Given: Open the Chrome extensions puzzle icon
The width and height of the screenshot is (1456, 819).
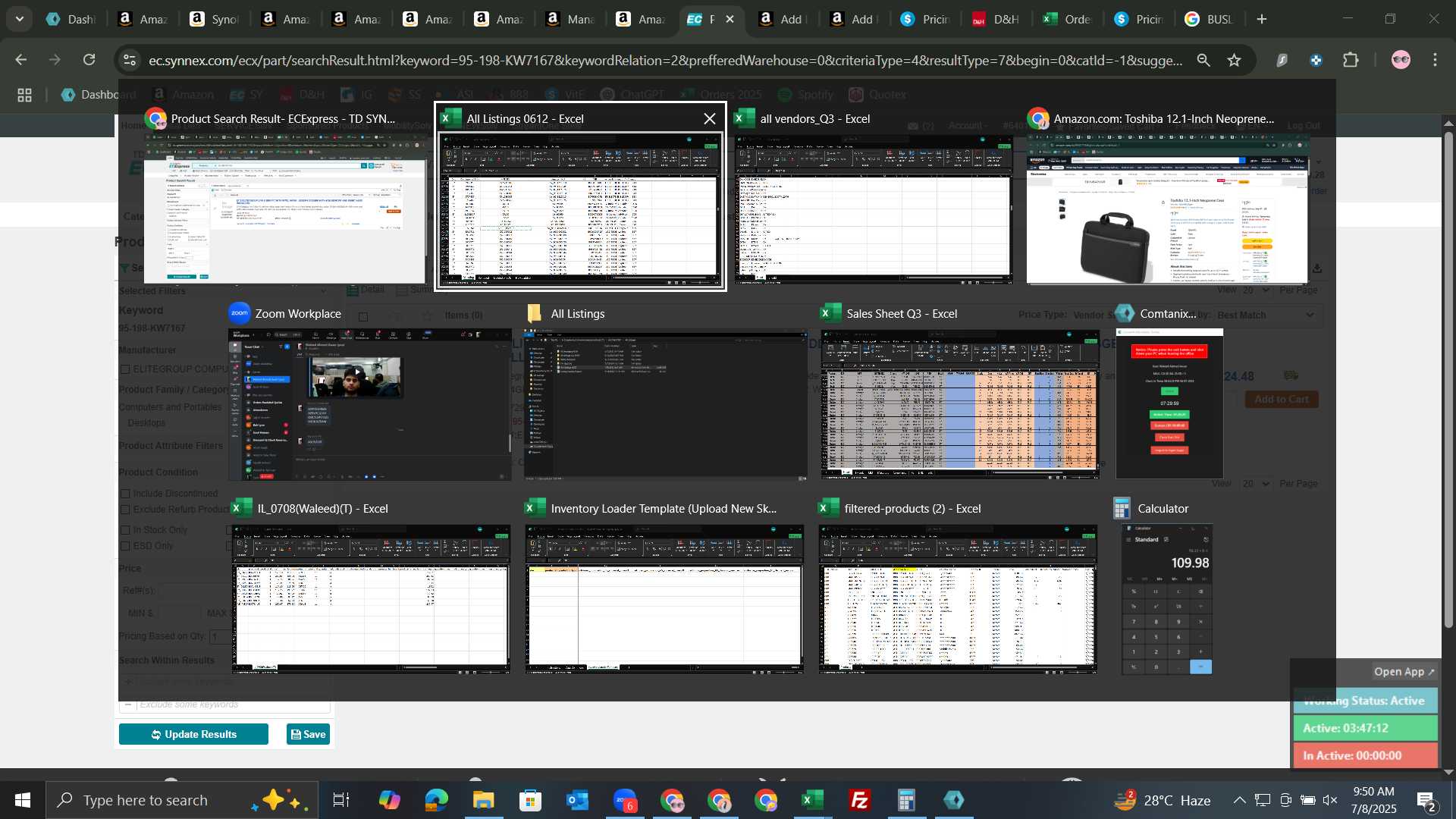Looking at the screenshot, I should click(x=1351, y=60).
